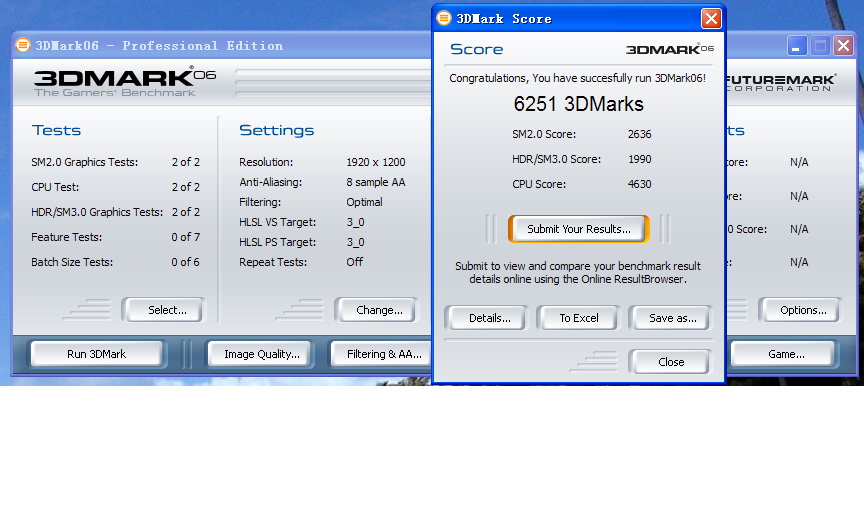Click the 3DMark Score dialog title icon
Image resolution: width=864 pixels, height=518 pixels.
(x=444, y=18)
